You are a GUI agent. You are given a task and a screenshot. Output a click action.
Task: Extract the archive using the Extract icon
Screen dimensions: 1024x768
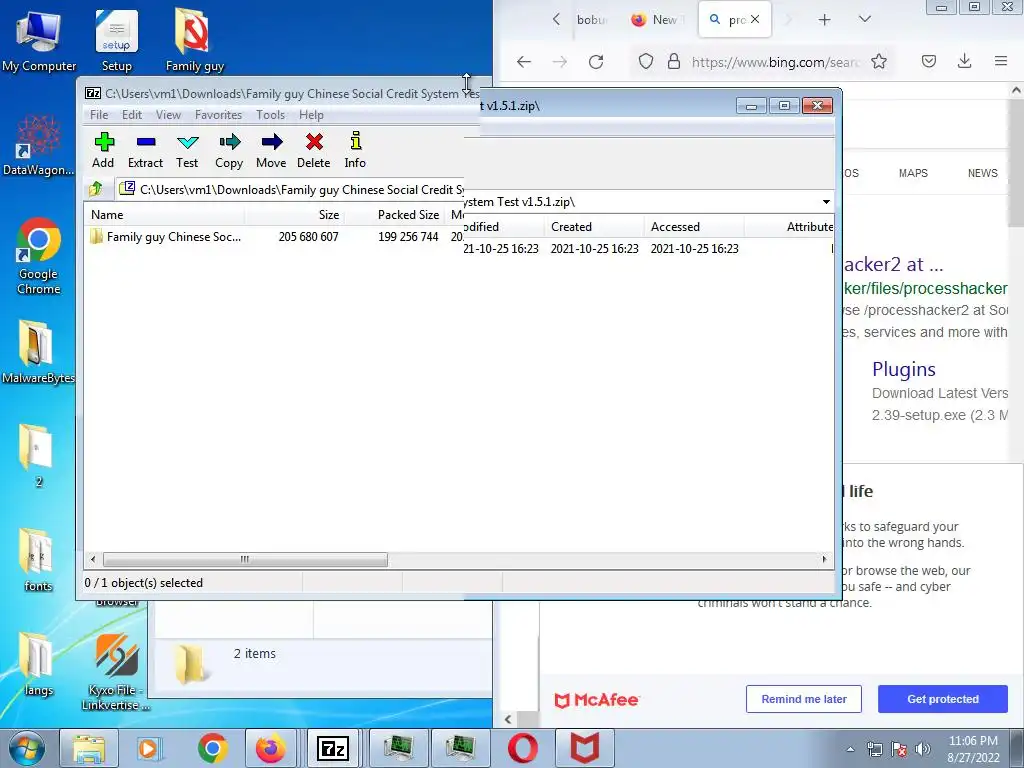145,150
